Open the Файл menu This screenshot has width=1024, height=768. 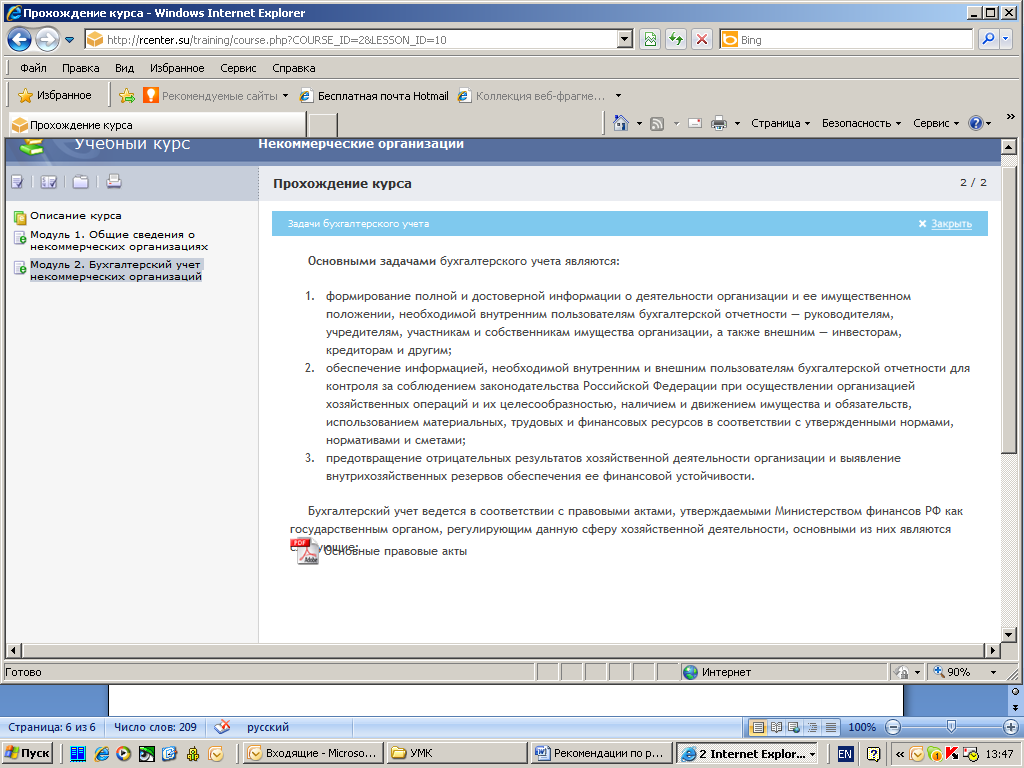coord(33,68)
